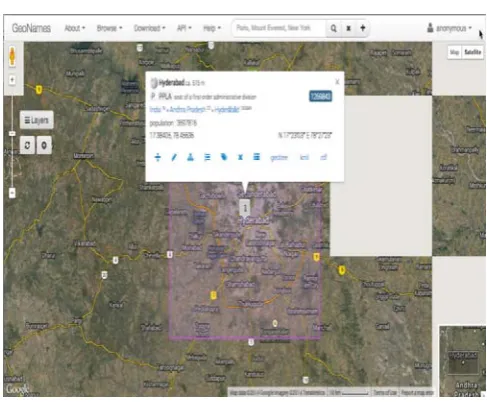Image resolution: width=487 pixels, height=402 pixels.
Task: Click the history lines icon in popup
Action: coord(256,157)
